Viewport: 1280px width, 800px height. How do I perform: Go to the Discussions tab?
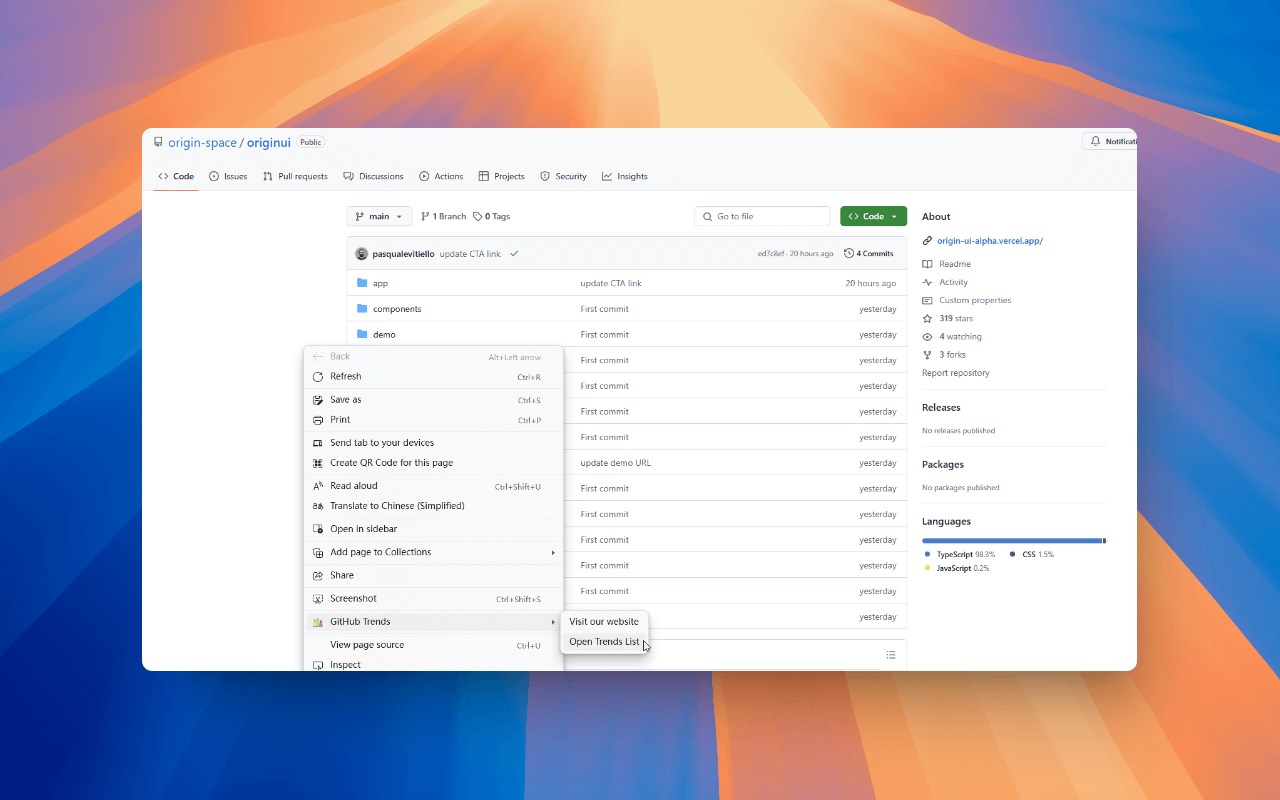[x=373, y=176]
